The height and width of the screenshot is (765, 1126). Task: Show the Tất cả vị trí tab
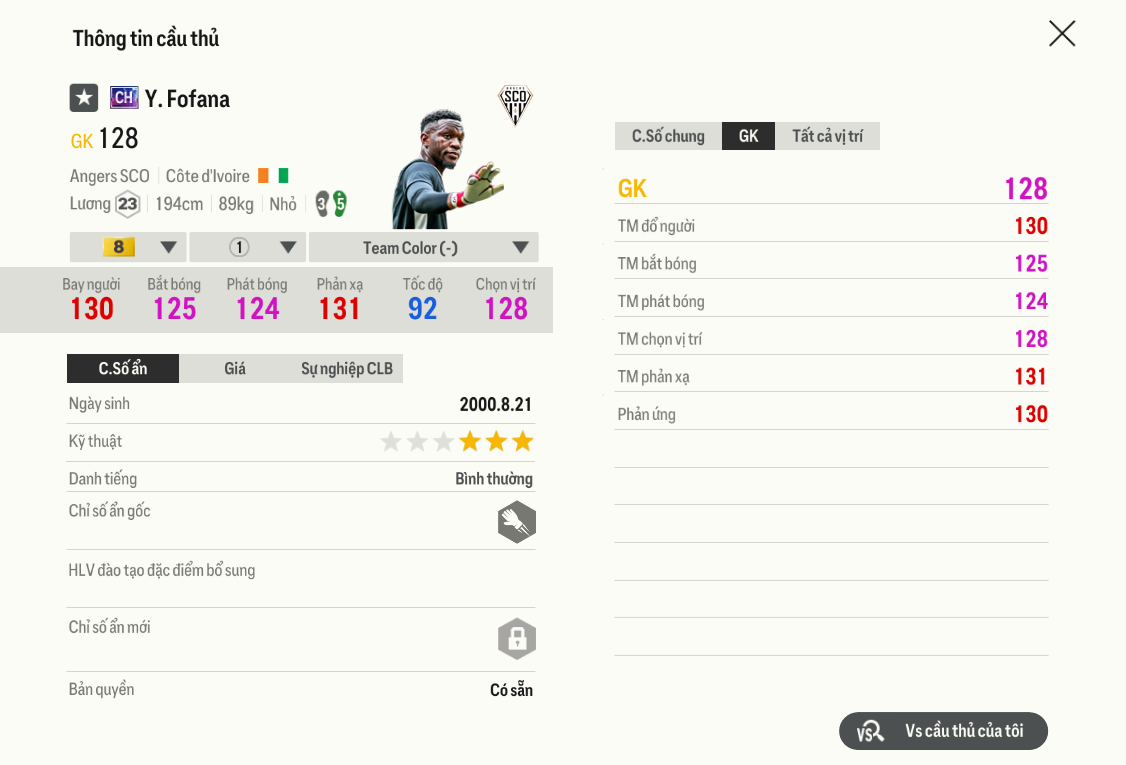coord(827,136)
